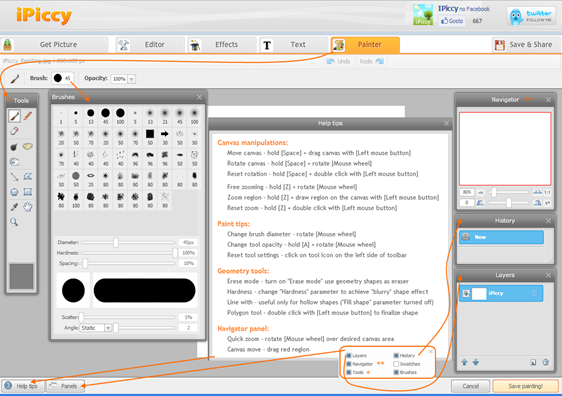
Task: Delete layer with the trash icon
Action: pos(546,362)
